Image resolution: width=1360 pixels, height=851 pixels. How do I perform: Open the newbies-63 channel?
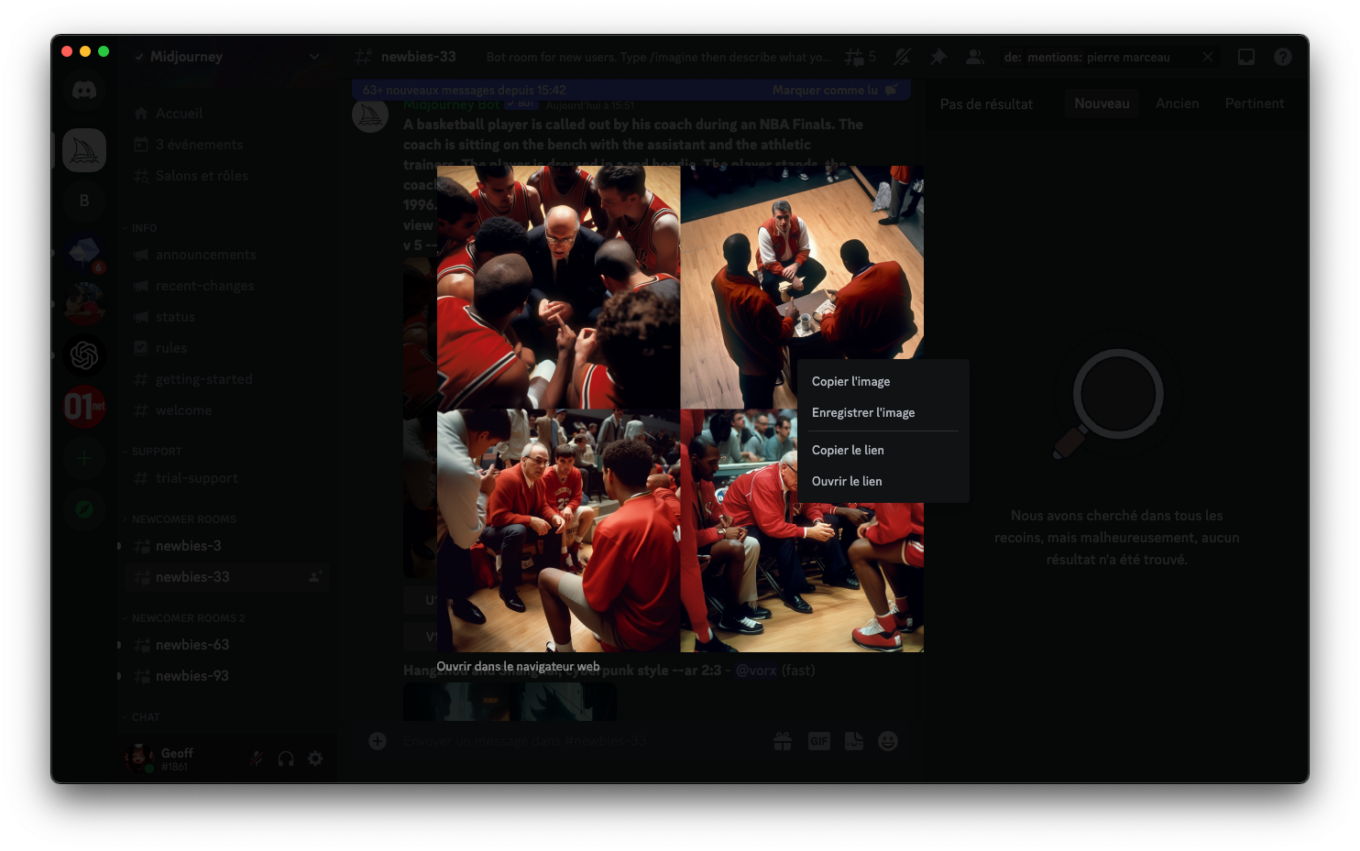click(x=225, y=644)
